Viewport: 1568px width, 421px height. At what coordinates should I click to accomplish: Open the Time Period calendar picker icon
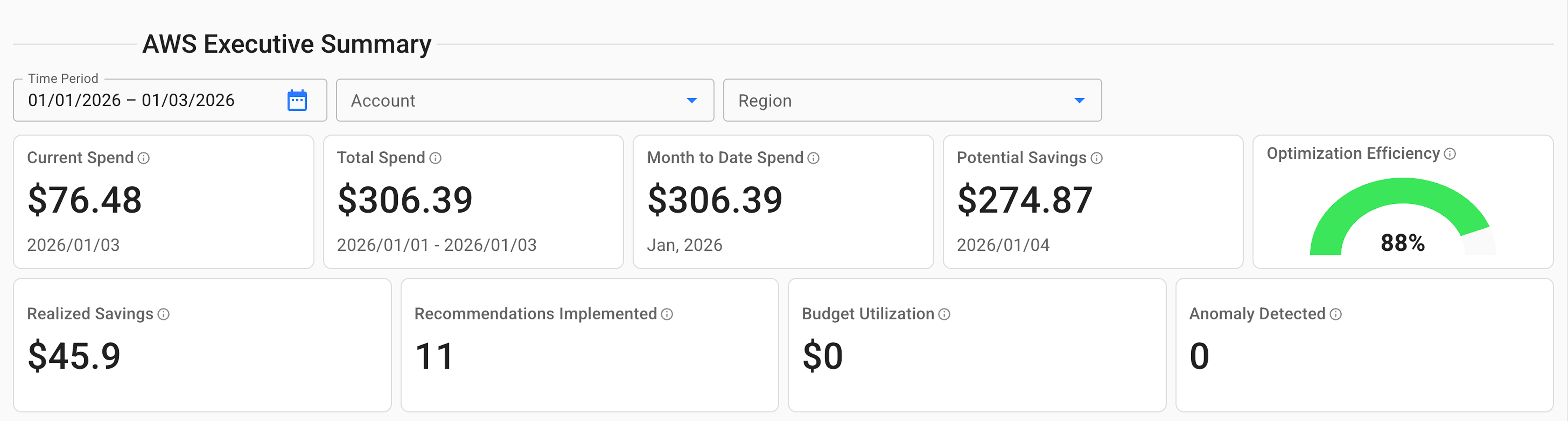(297, 100)
